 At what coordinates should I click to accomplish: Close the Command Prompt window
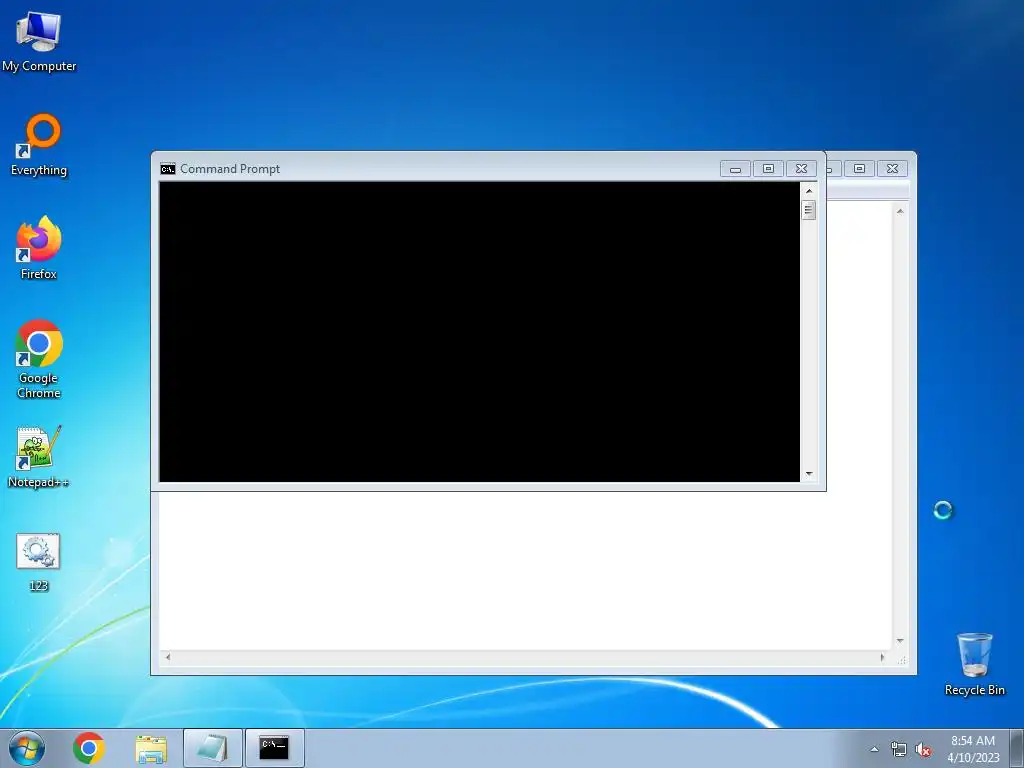(x=801, y=169)
